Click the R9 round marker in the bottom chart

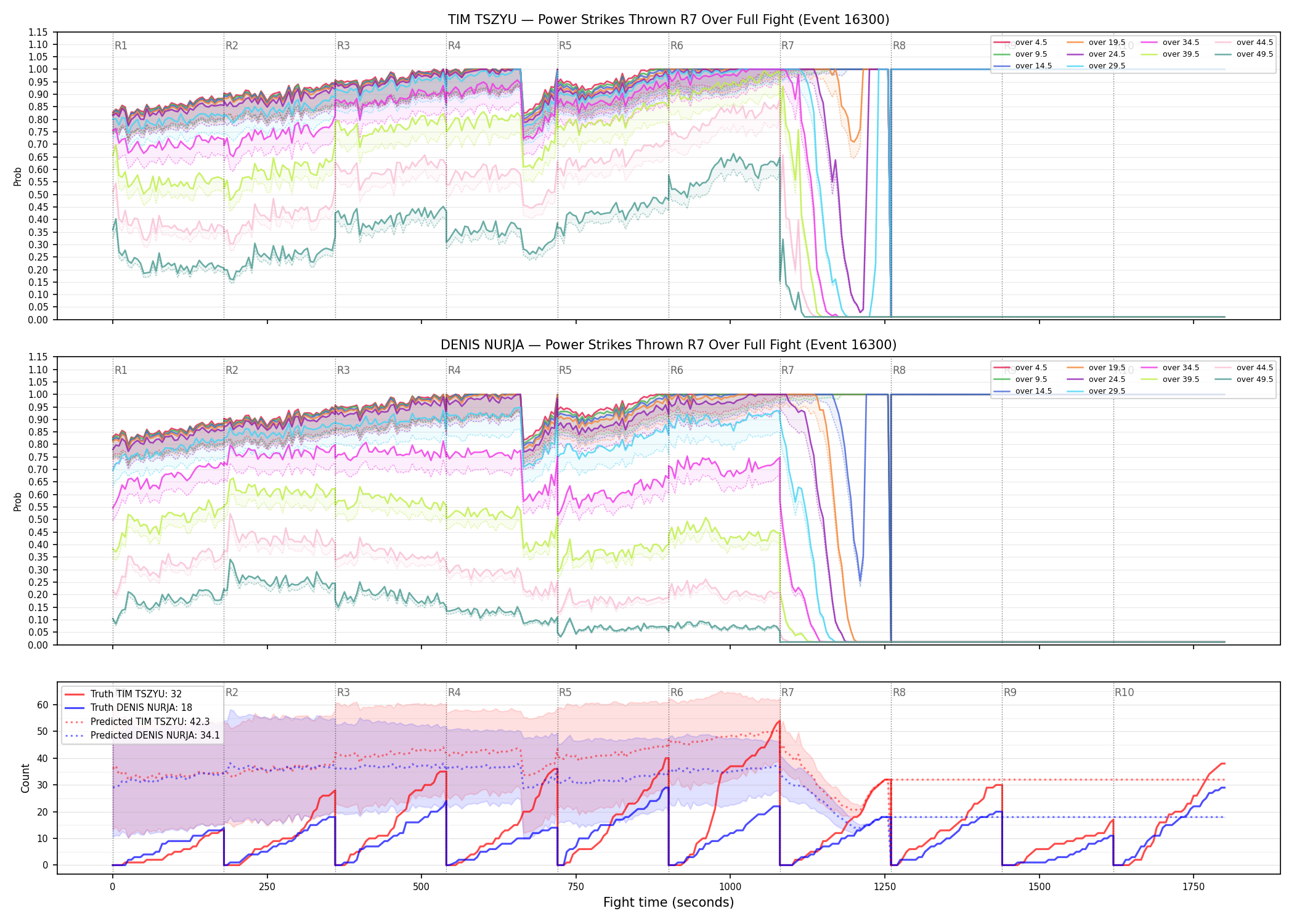click(x=1010, y=692)
